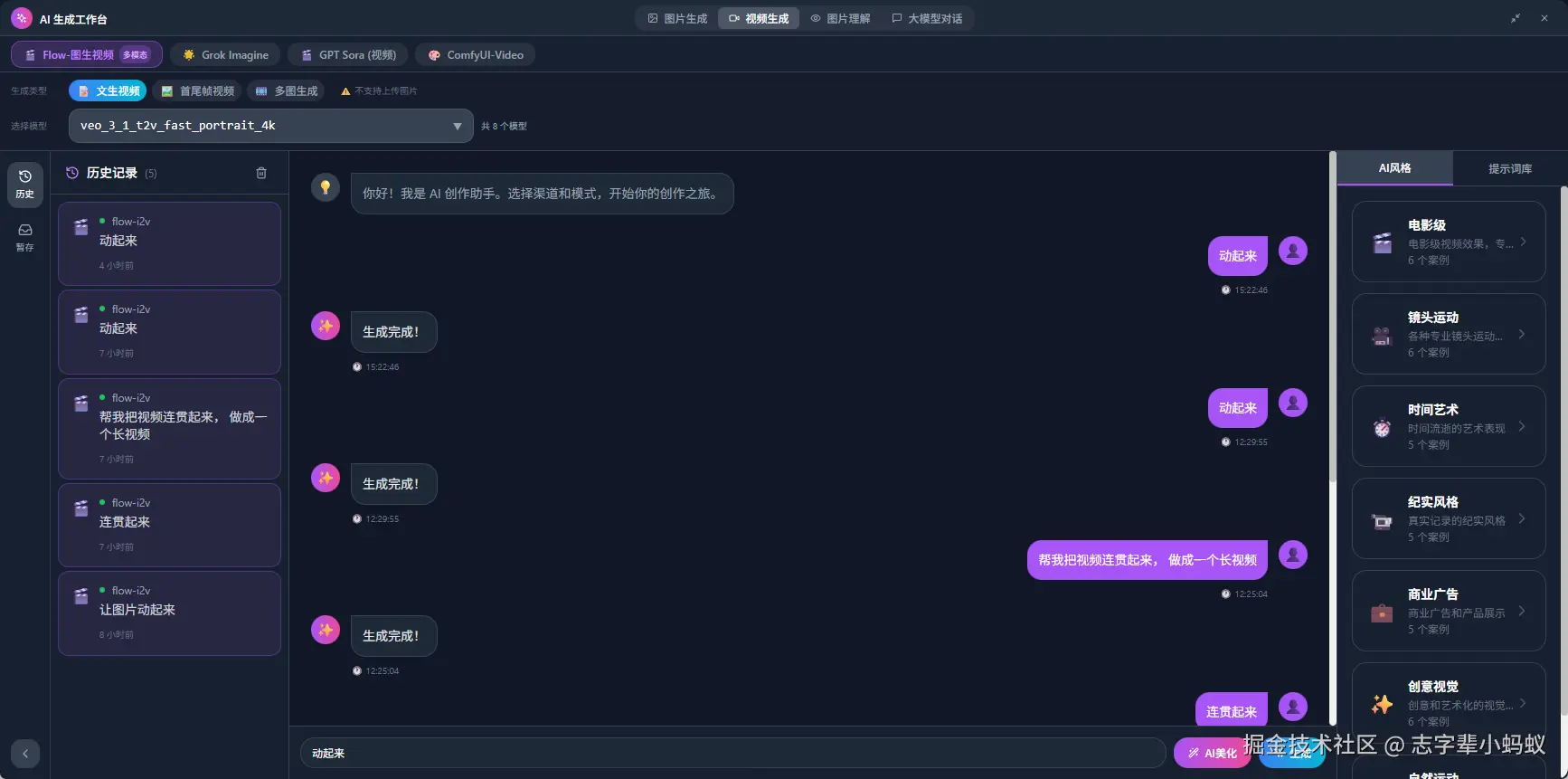
Task: Click the sparkles icon of 创意视觉 style
Action: click(x=1383, y=704)
